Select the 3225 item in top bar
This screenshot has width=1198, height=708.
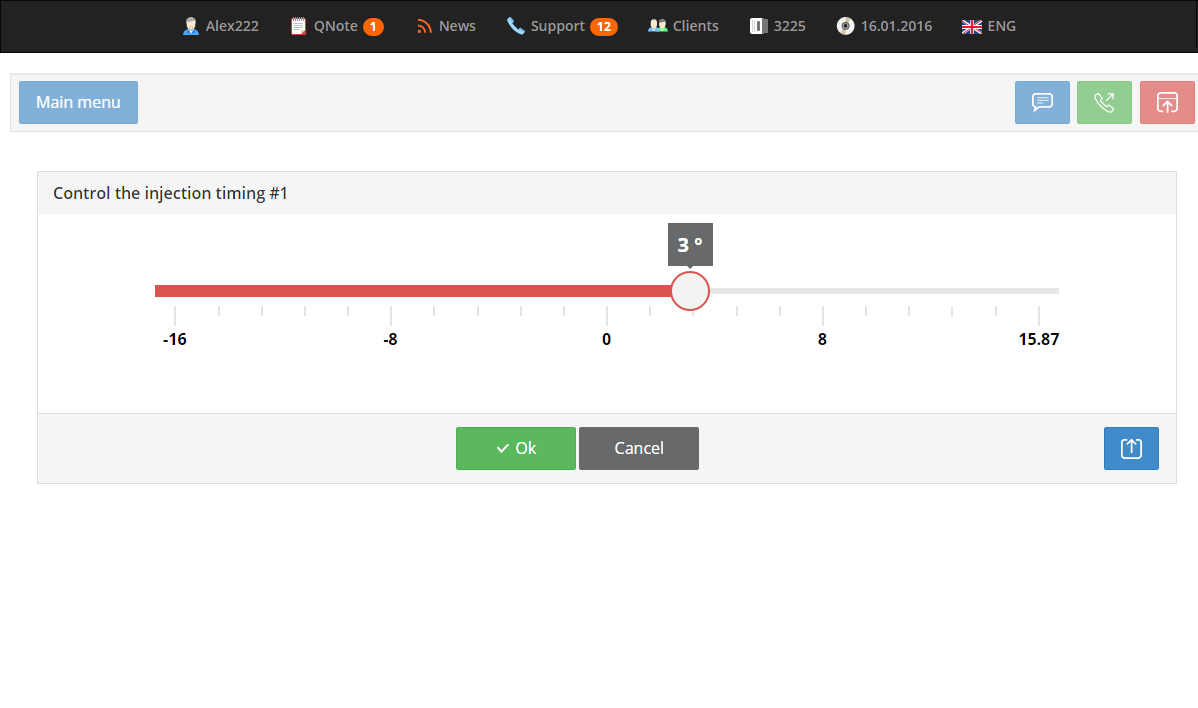(x=789, y=26)
